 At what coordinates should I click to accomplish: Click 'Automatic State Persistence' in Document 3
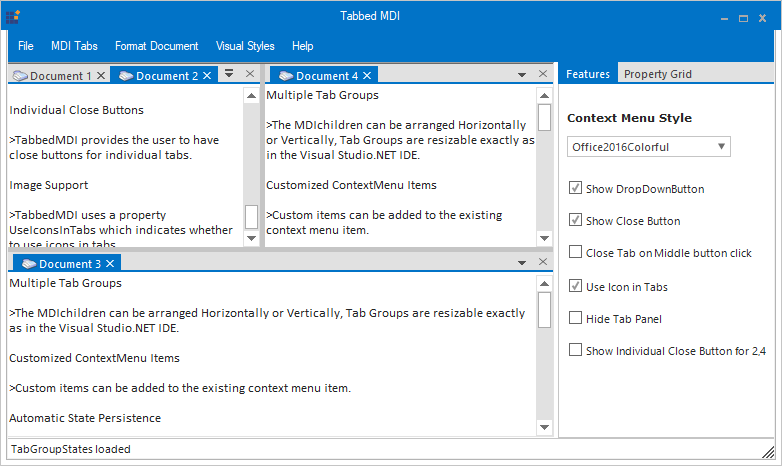pos(85,418)
